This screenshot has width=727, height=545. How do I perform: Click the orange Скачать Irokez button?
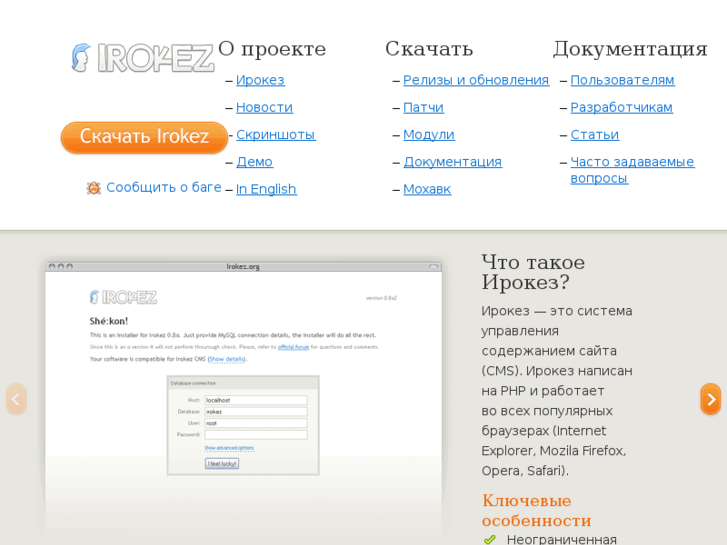pyautogui.click(x=144, y=137)
